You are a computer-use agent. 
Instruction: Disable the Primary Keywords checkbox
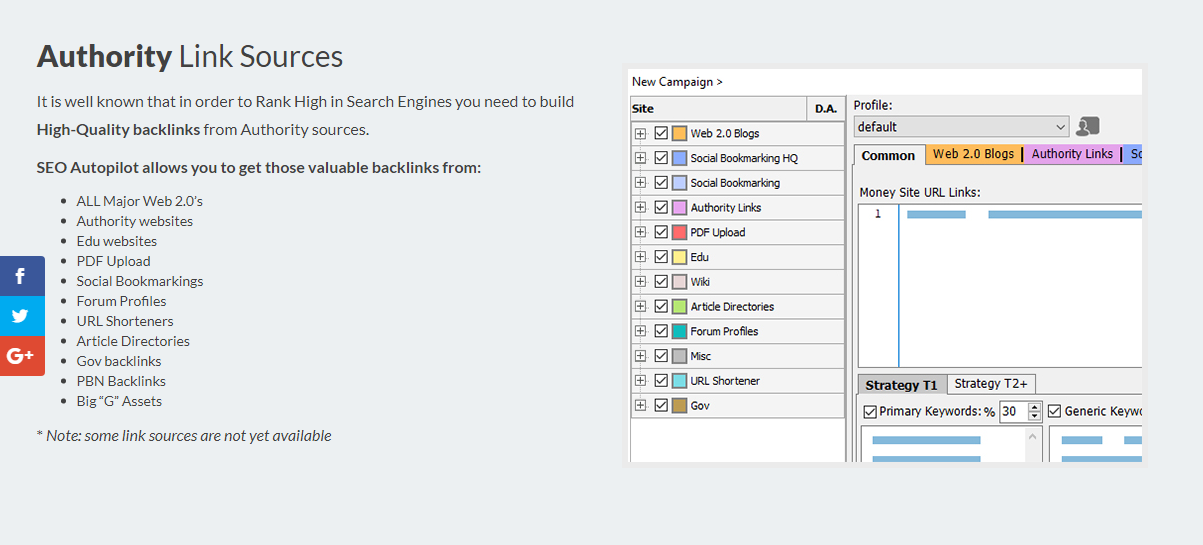coord(870,411)
